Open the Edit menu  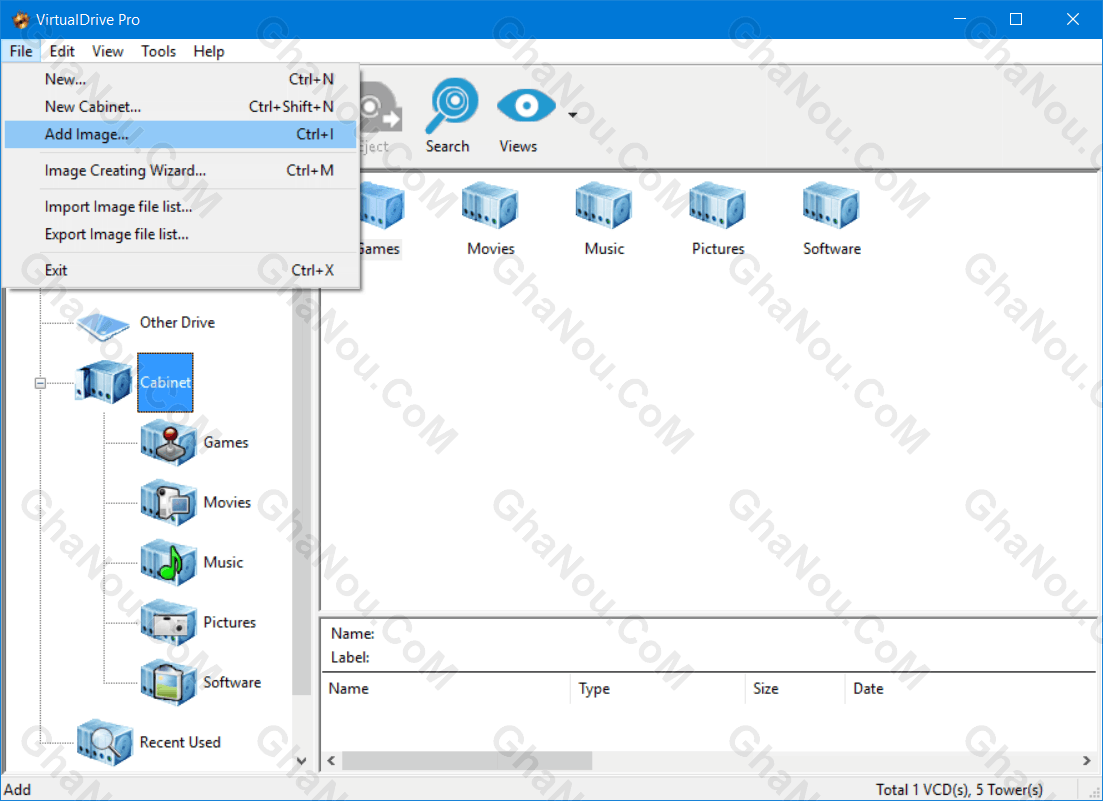(62, 51)
